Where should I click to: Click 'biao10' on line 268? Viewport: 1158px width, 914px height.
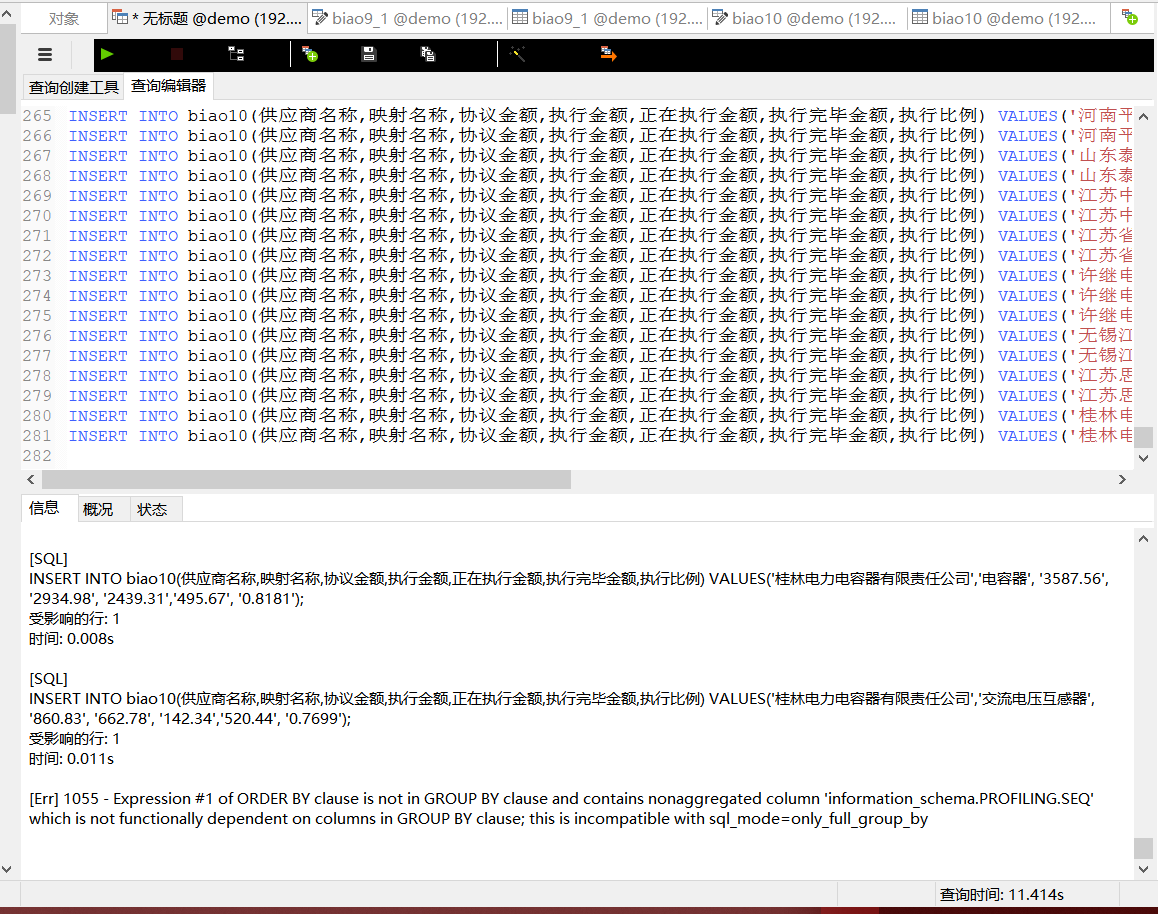217,176
